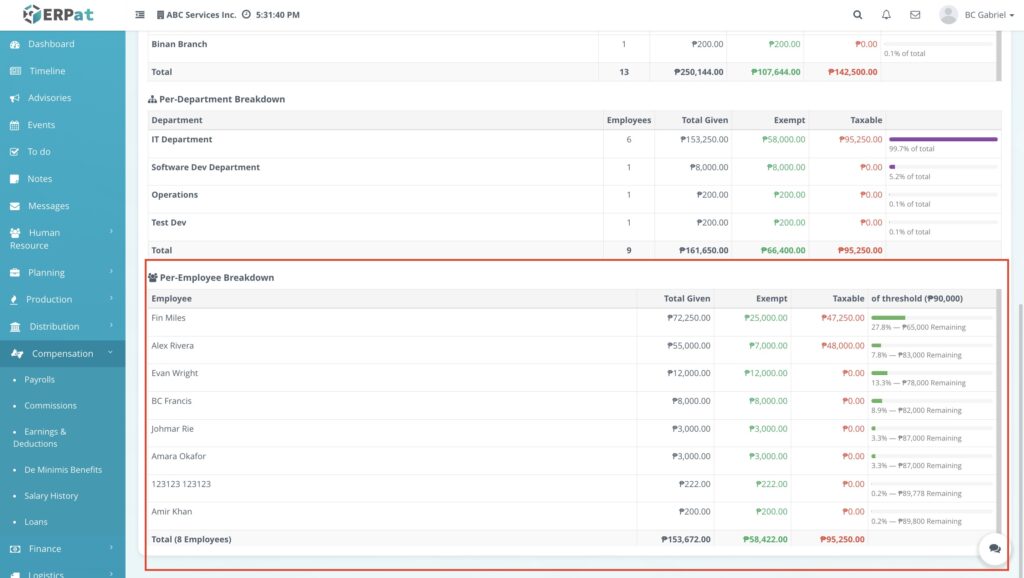1024x578 pixels.
Task: Go to Timeline in the sidebar
Action: click(47, 71)
